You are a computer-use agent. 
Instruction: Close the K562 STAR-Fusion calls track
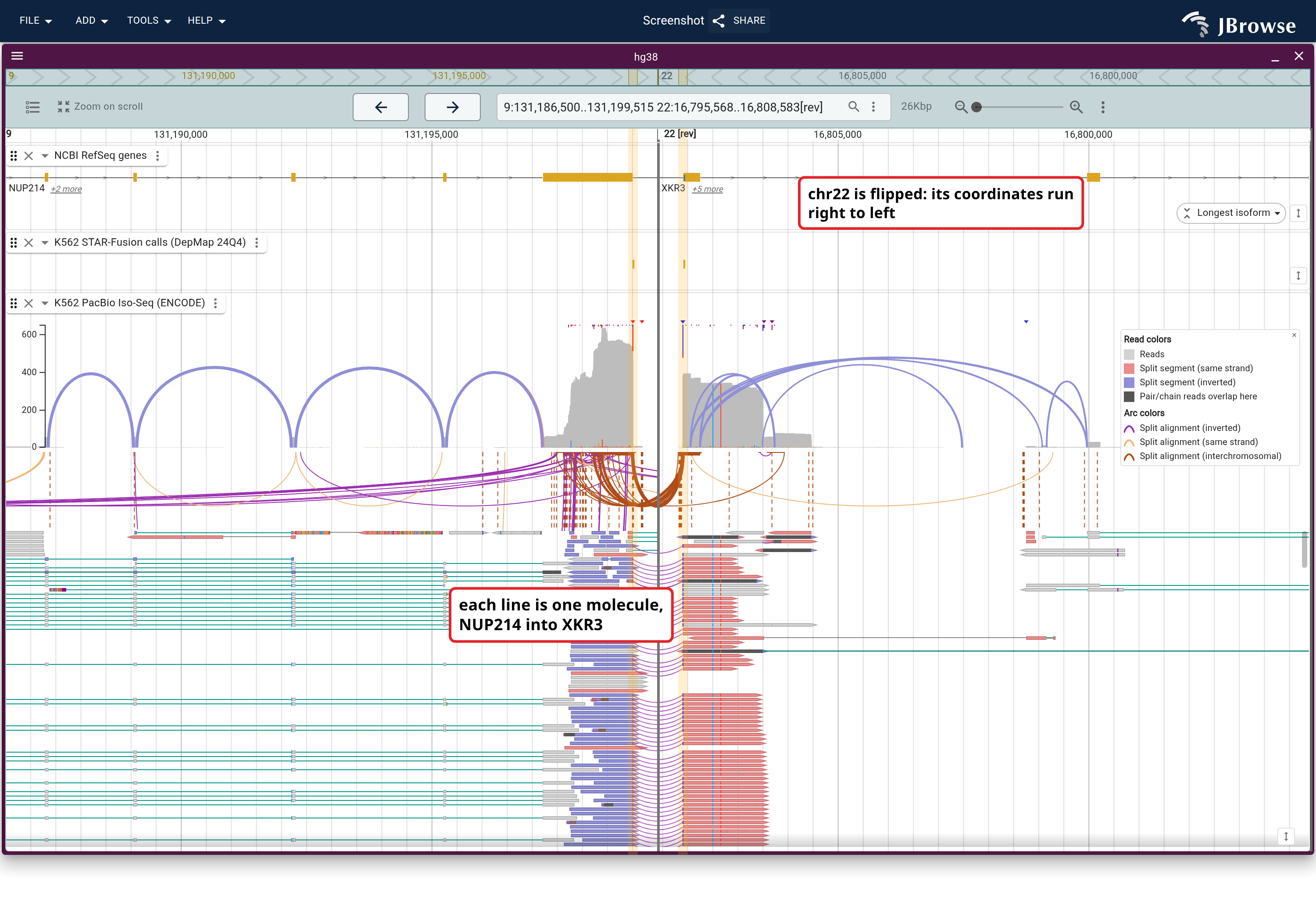[29, 242]
